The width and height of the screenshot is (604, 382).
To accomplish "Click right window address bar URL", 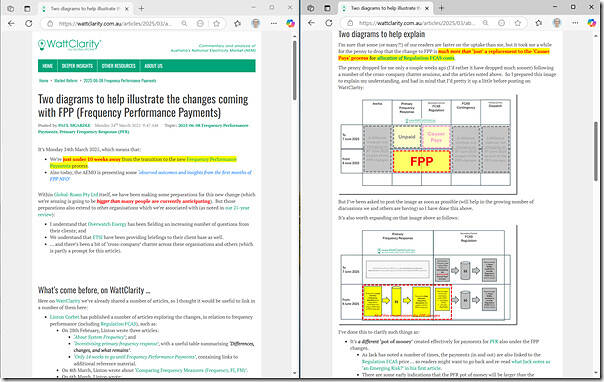I will 416,23.
